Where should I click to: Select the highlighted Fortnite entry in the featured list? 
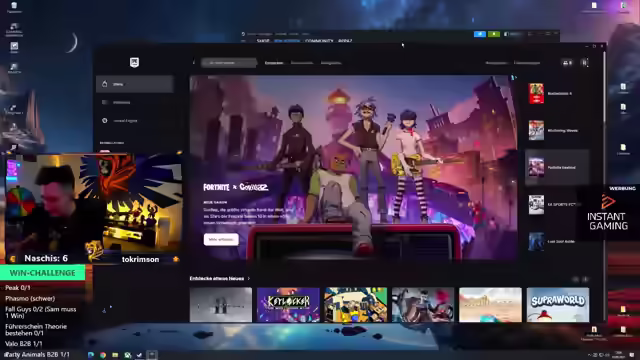[x=557, y=167]
